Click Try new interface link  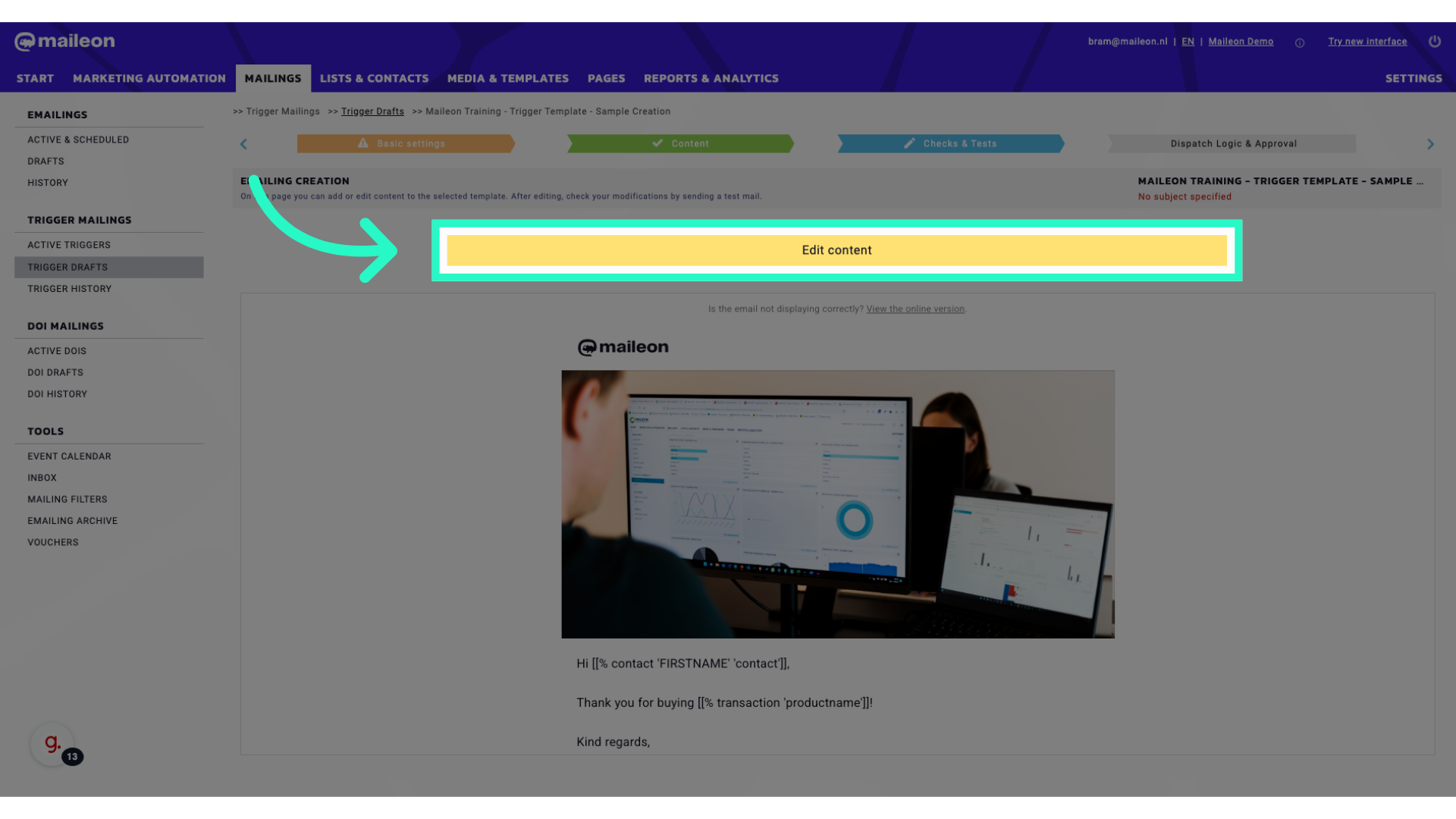[x=1367, y=42]
